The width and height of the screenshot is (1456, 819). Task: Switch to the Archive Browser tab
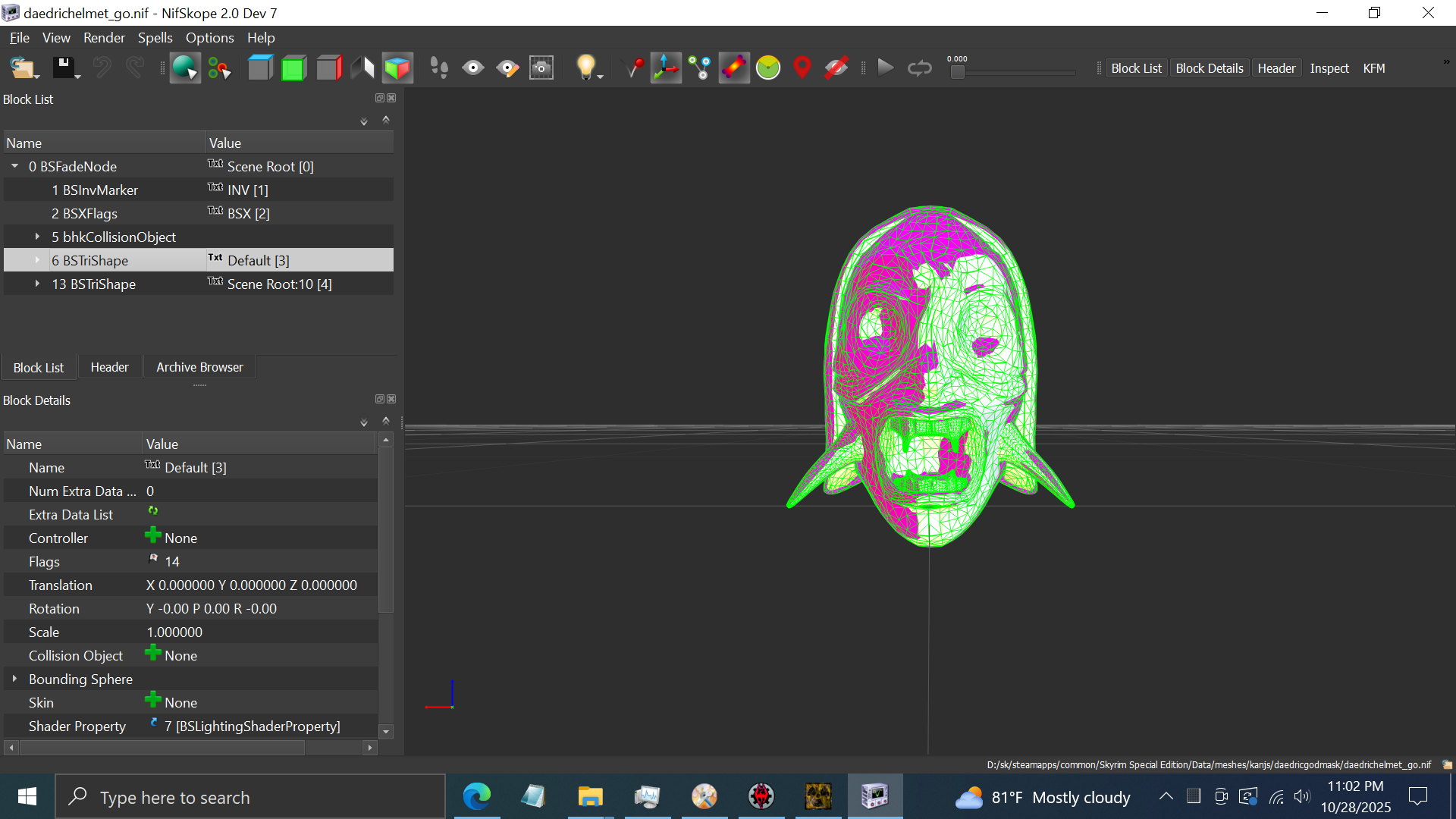(199, 367)
